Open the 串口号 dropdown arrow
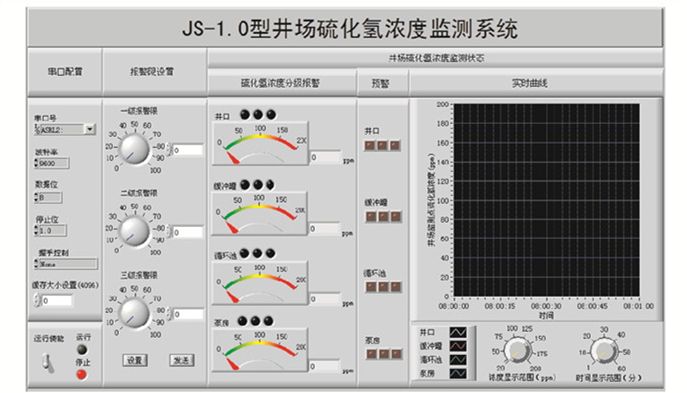 [x=90, y=129]
